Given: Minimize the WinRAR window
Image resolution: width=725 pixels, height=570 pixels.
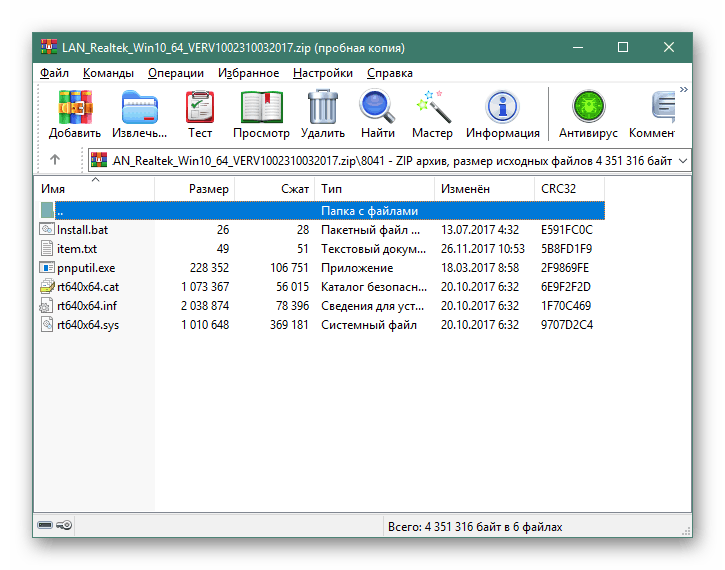Looking at the screenshot, I should 578,47.
